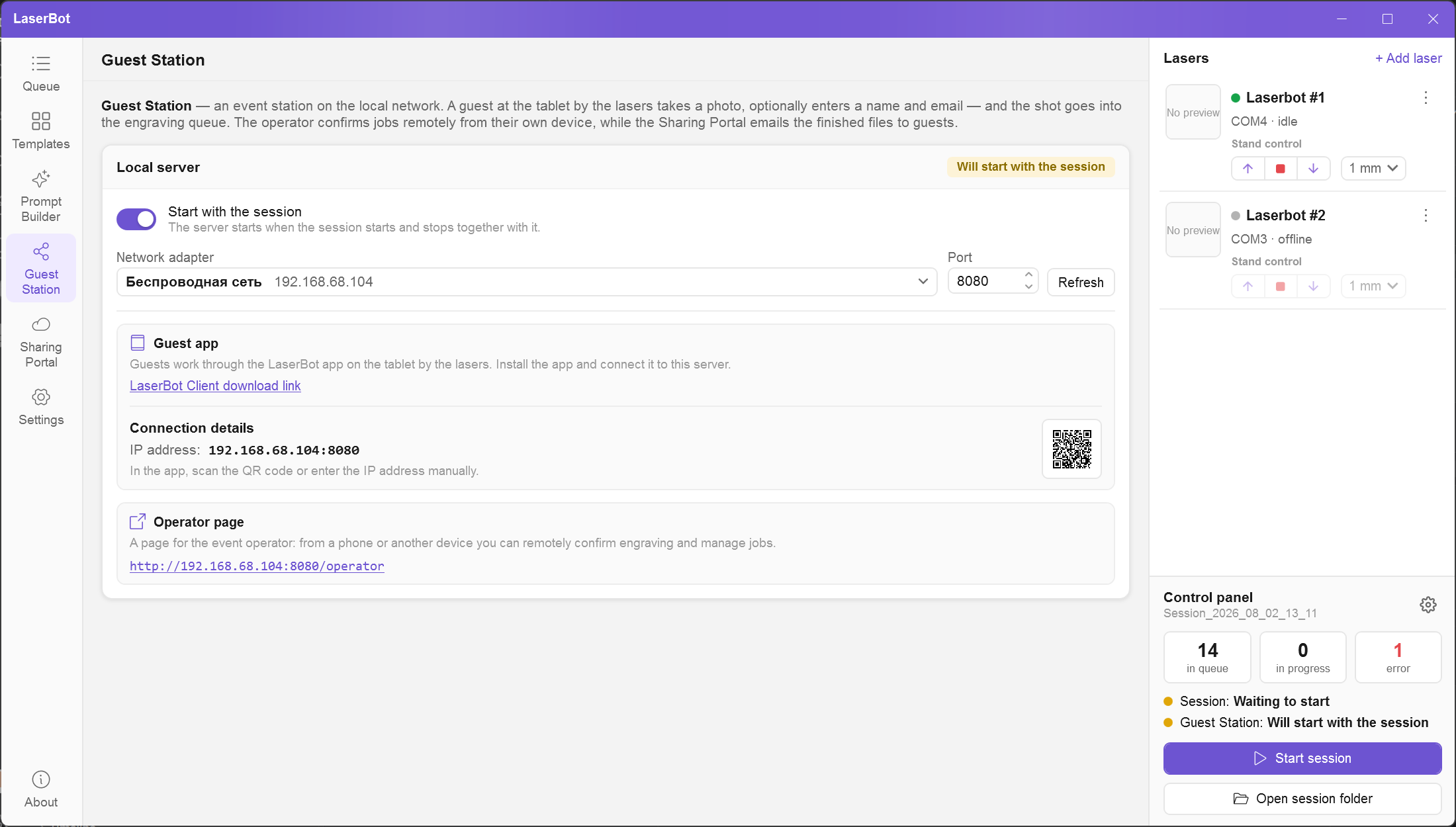
Task: Open Laserbot #2 more options menu
Action: [x=1426, y=216]
